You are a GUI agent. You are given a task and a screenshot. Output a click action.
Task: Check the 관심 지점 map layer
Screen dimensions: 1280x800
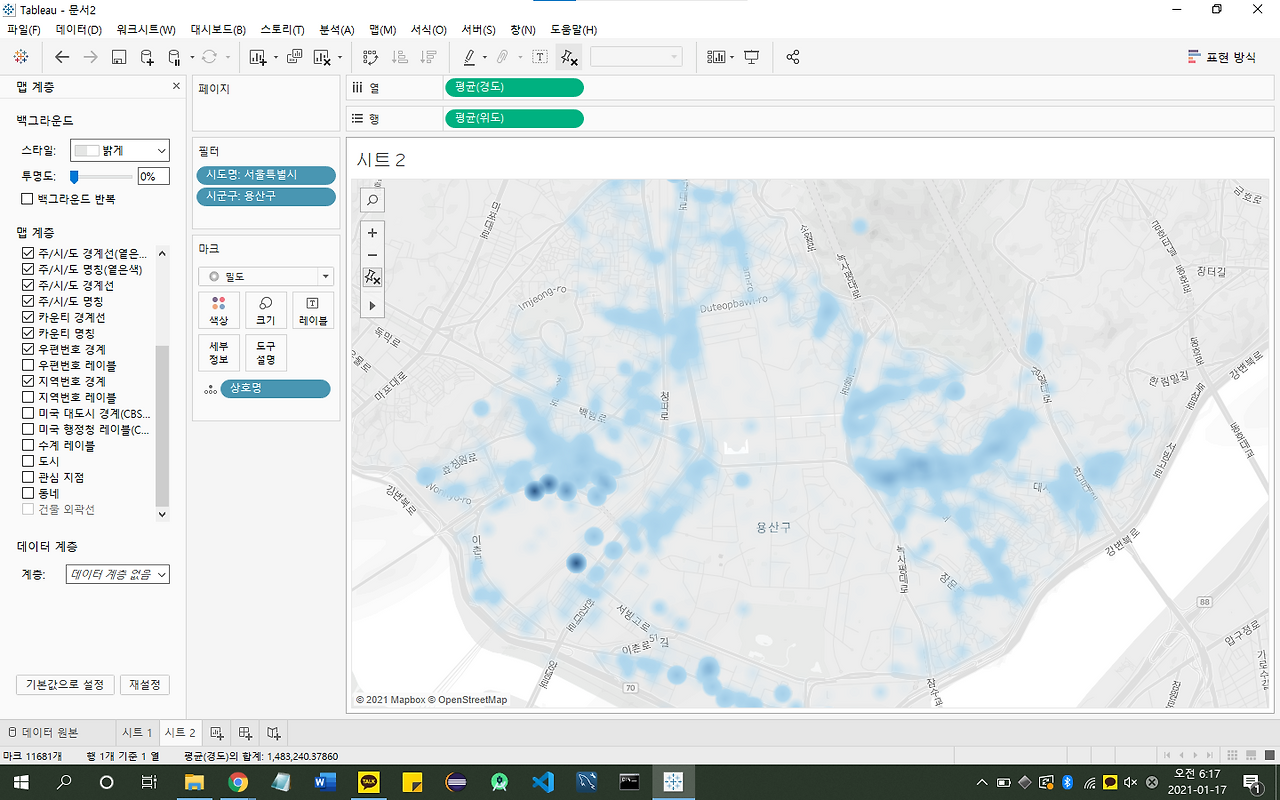click(x=28, y=477)
